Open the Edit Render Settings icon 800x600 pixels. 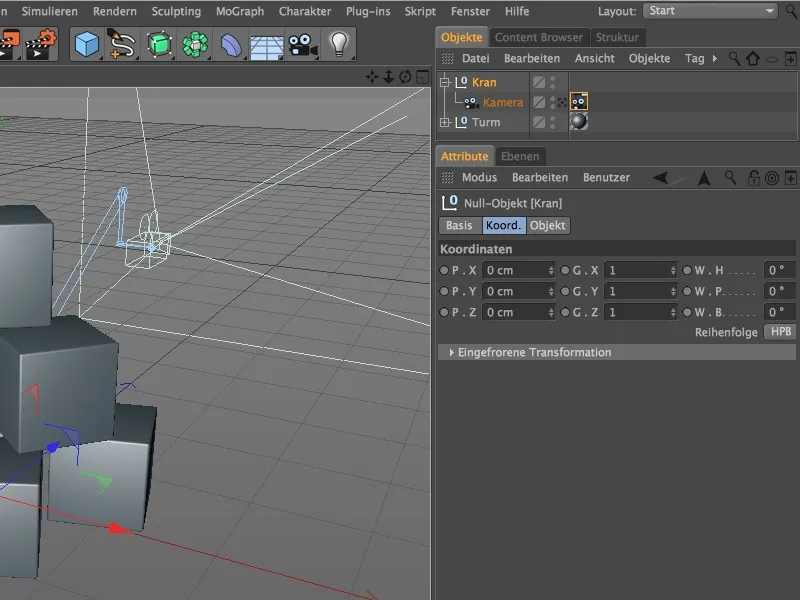tap(40, 44)
